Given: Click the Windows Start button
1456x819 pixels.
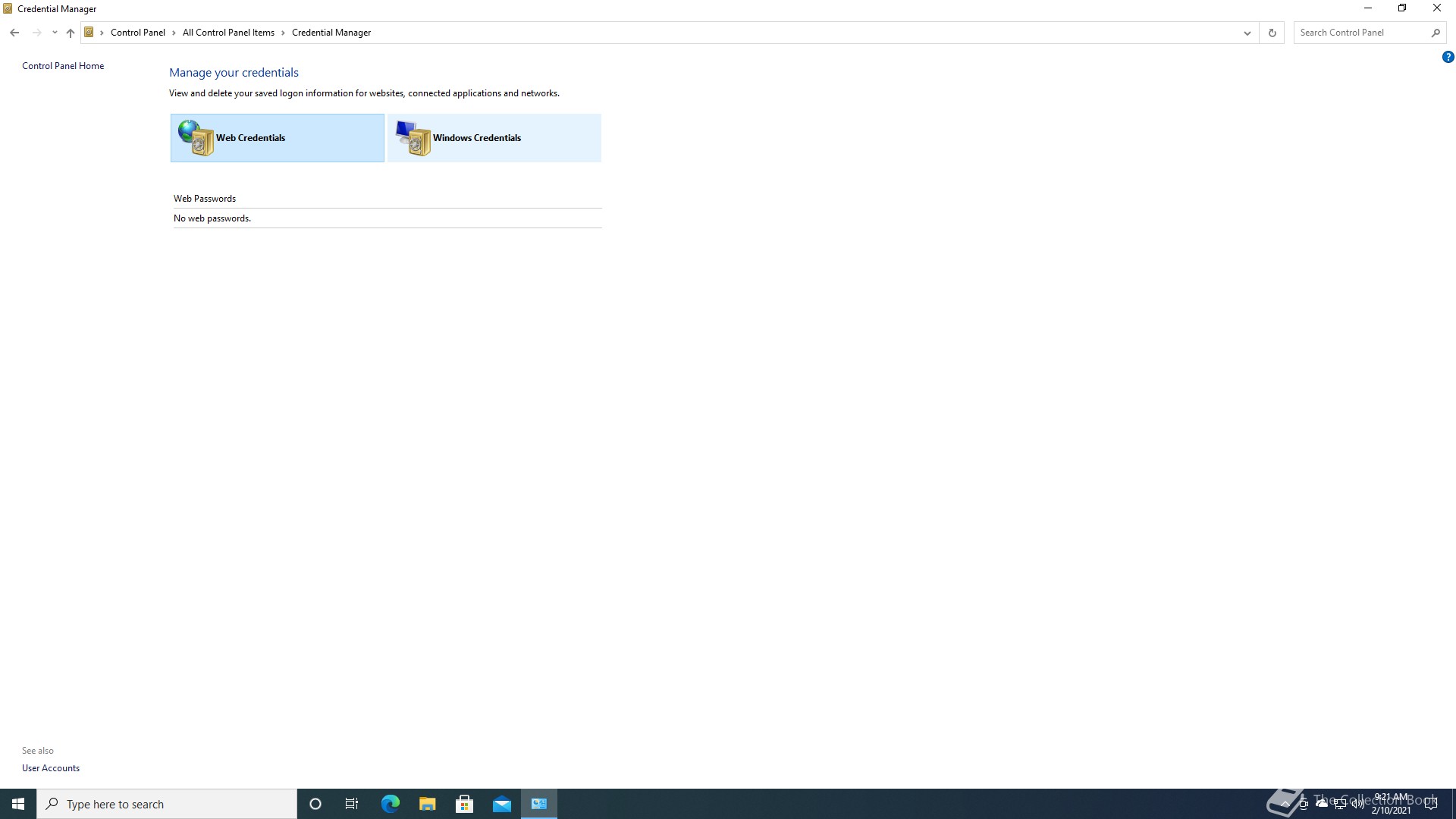Looking at the screenshot, I should coord(18,804).
